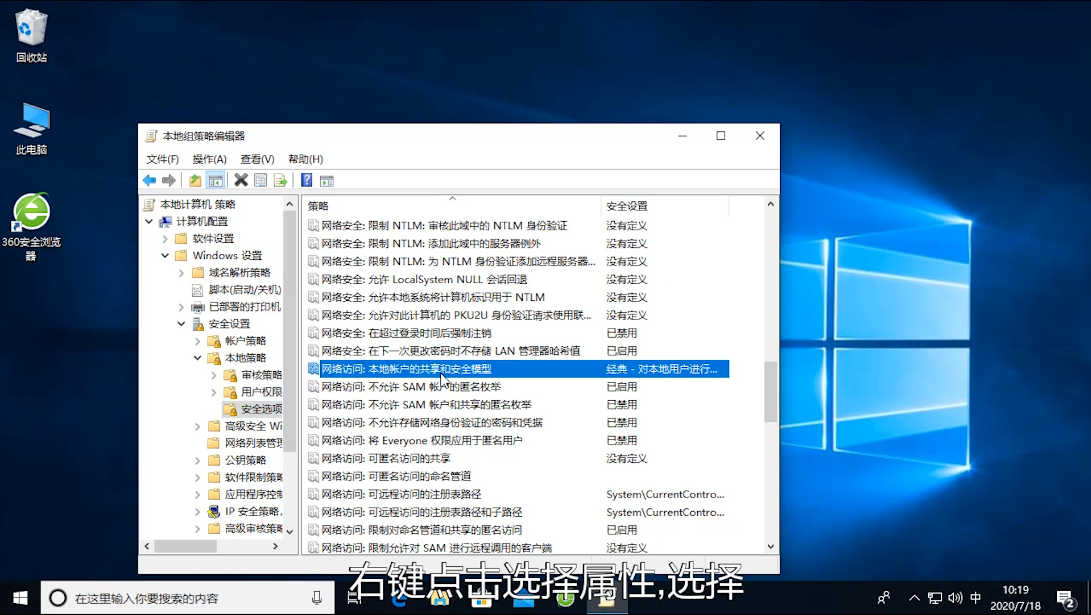
Task: Click the Delete (X) toolbar icon
Action: pyautogui.click(x=241, y=181)
